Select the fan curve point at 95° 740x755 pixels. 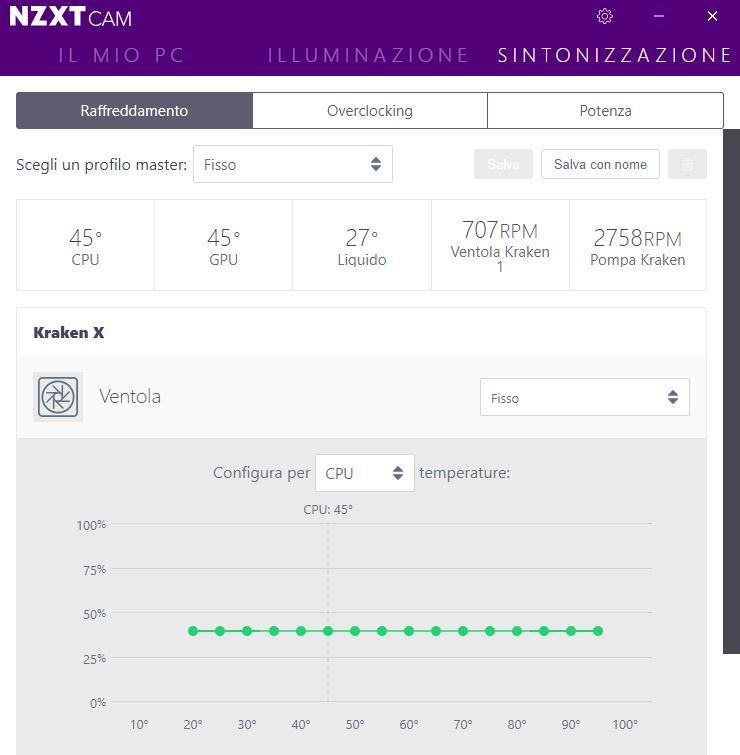click(x=598, y=631)
